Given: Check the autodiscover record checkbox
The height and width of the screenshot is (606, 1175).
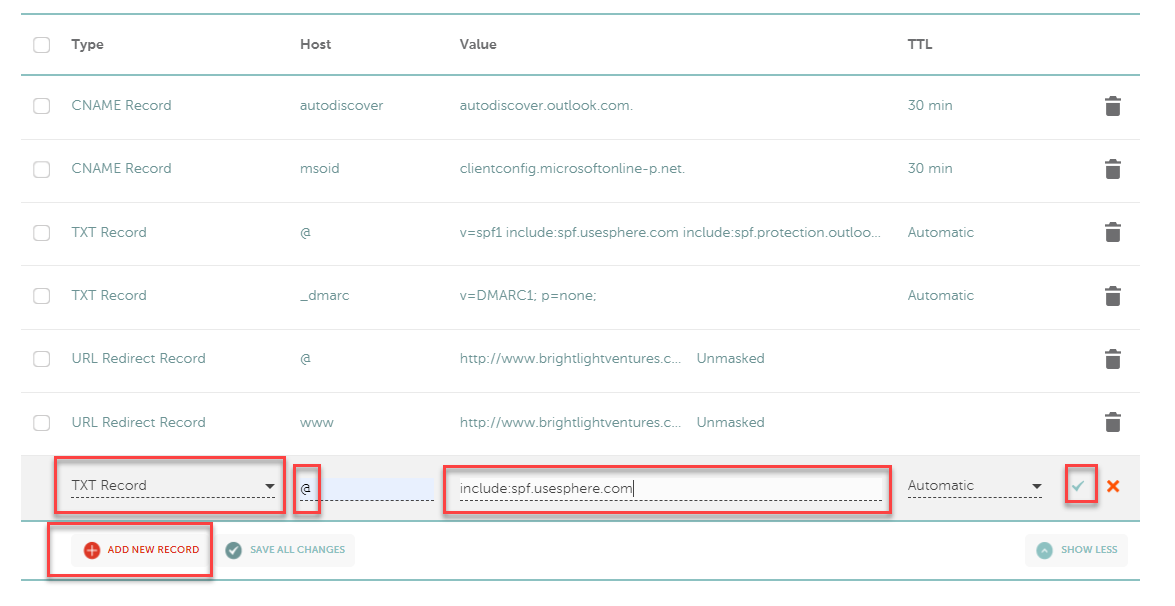Looking at the screenshot, I should pos(41,106).
